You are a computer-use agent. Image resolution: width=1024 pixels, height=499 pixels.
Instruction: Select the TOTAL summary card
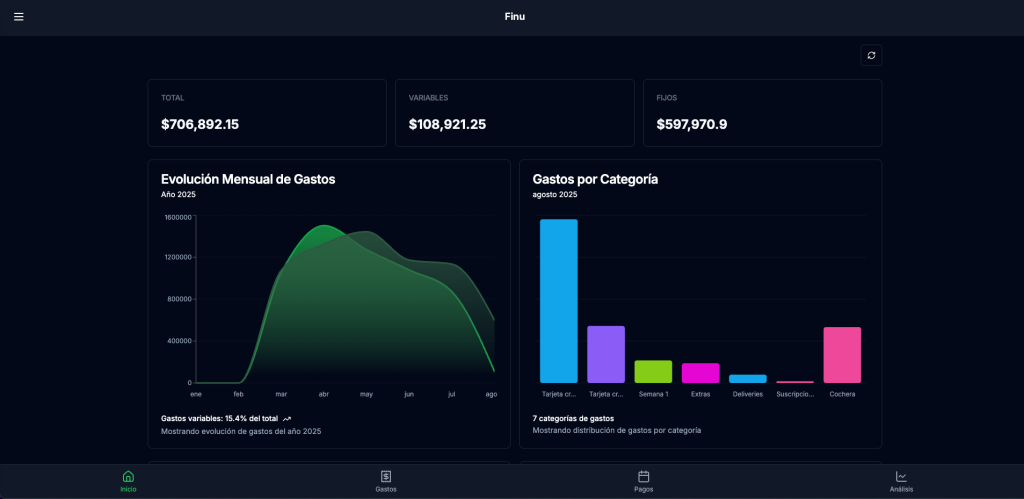pyautogui.click(x=267, y=113)
